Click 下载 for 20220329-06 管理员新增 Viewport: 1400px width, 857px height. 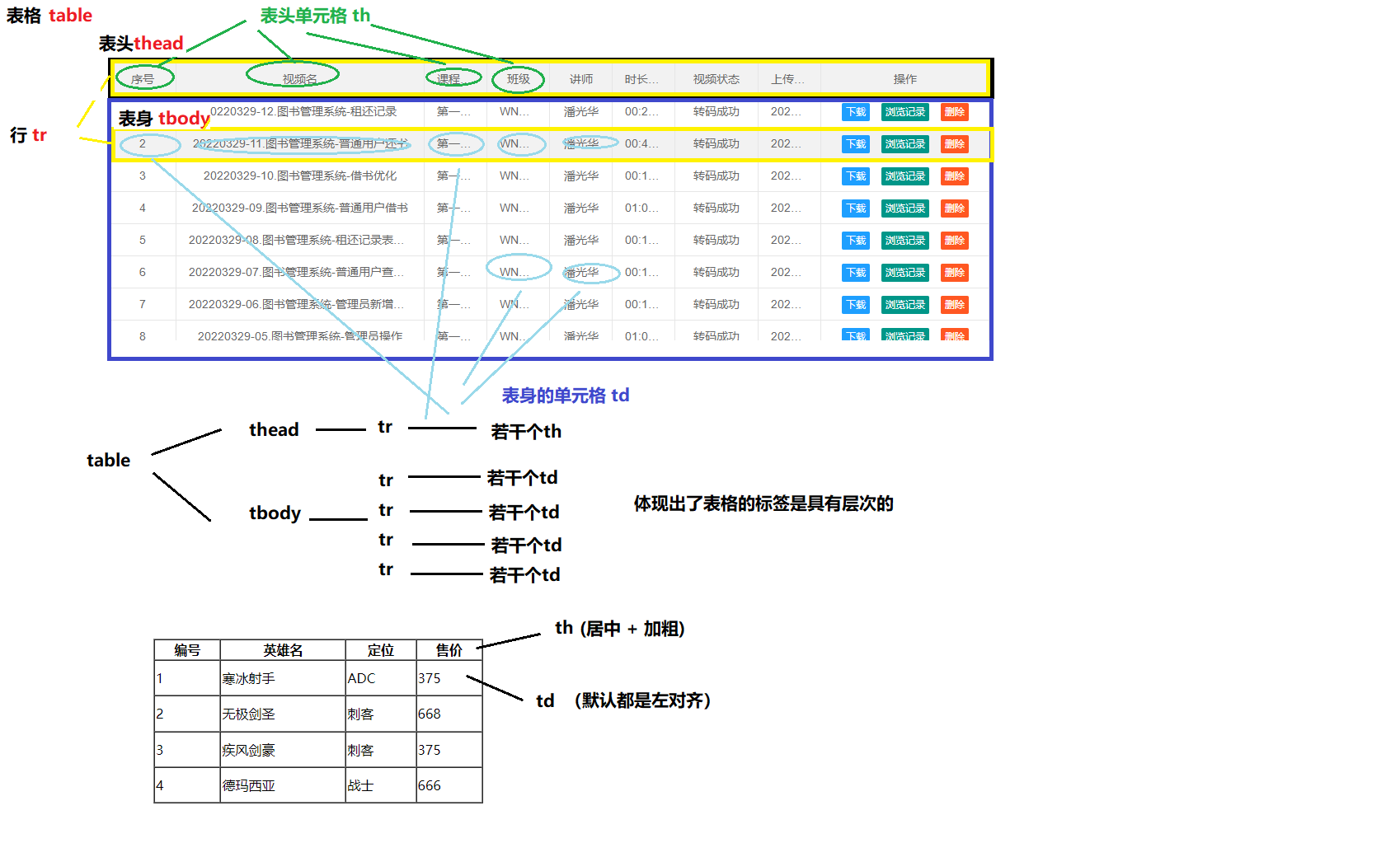coord(856,305)
